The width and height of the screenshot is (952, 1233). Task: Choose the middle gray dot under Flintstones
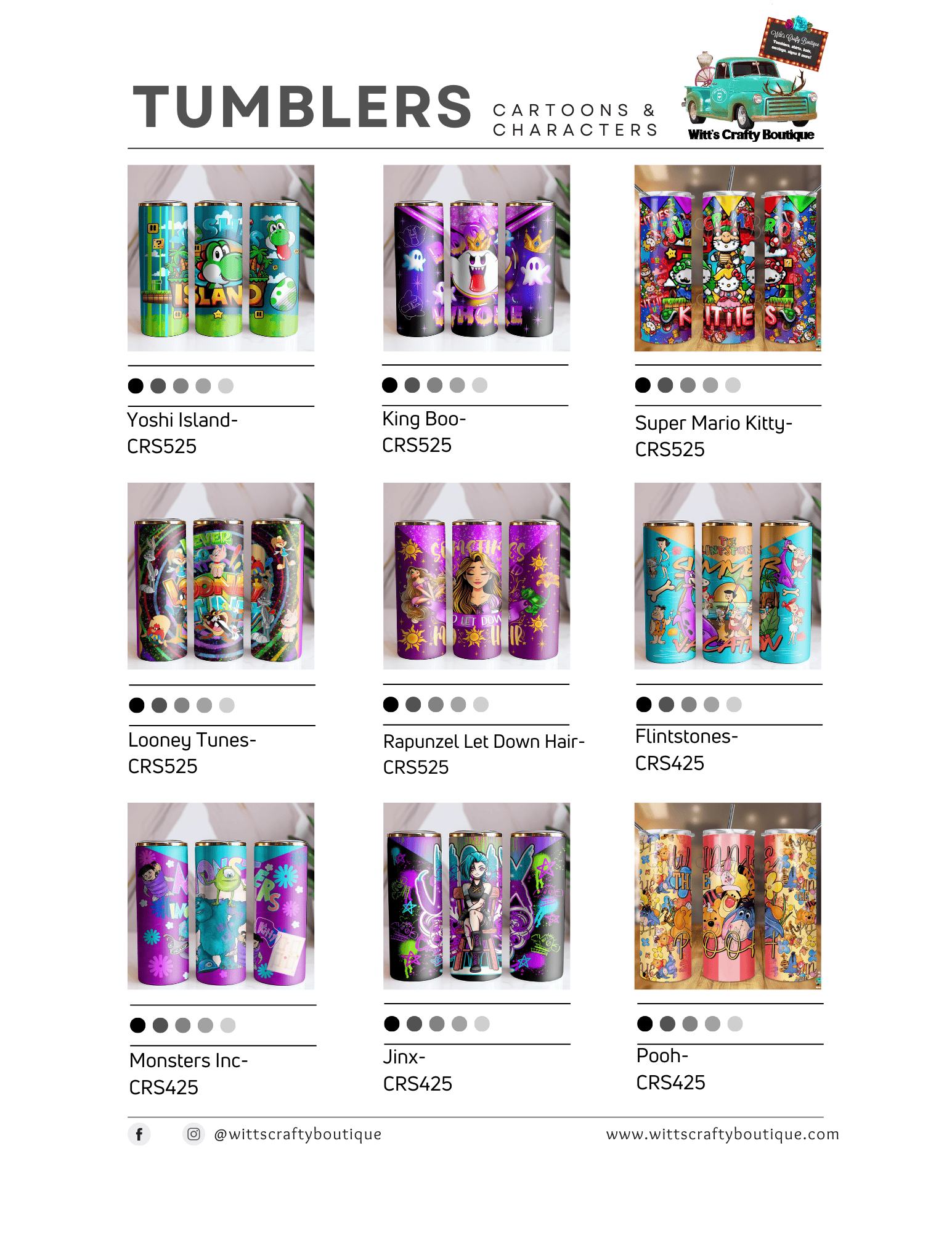click(x=689, y=704)
